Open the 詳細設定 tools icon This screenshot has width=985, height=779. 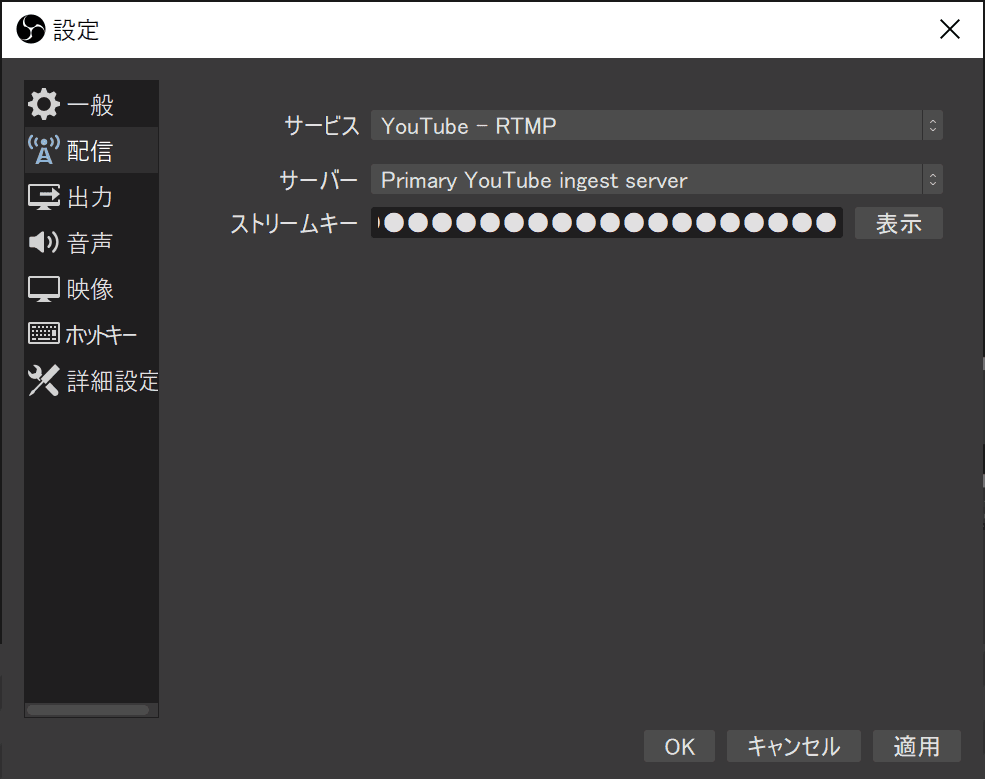coord(43,380)
